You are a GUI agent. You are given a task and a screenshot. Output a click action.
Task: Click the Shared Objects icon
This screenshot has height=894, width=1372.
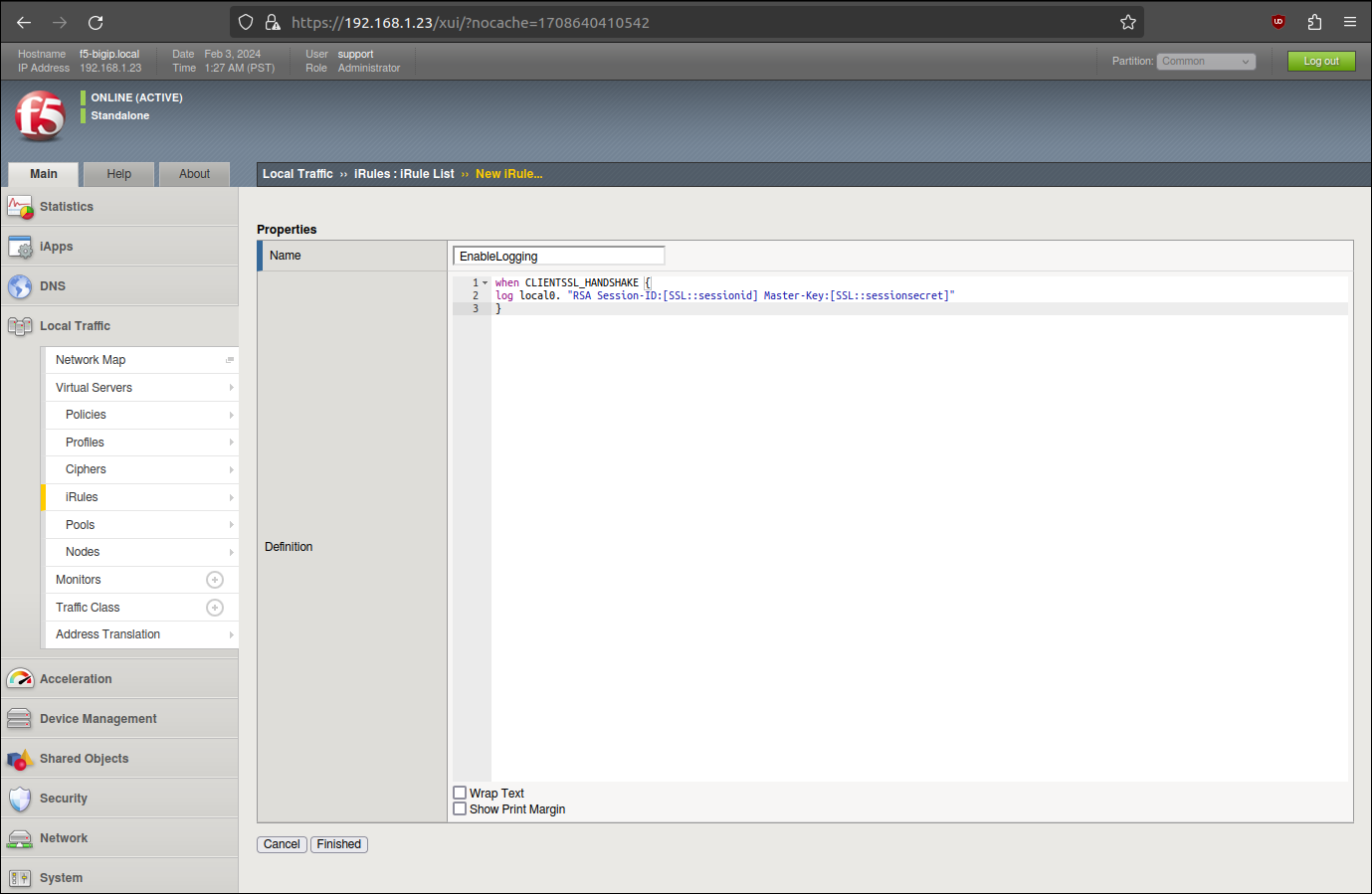pyautogui.click(x=20, y=760)
